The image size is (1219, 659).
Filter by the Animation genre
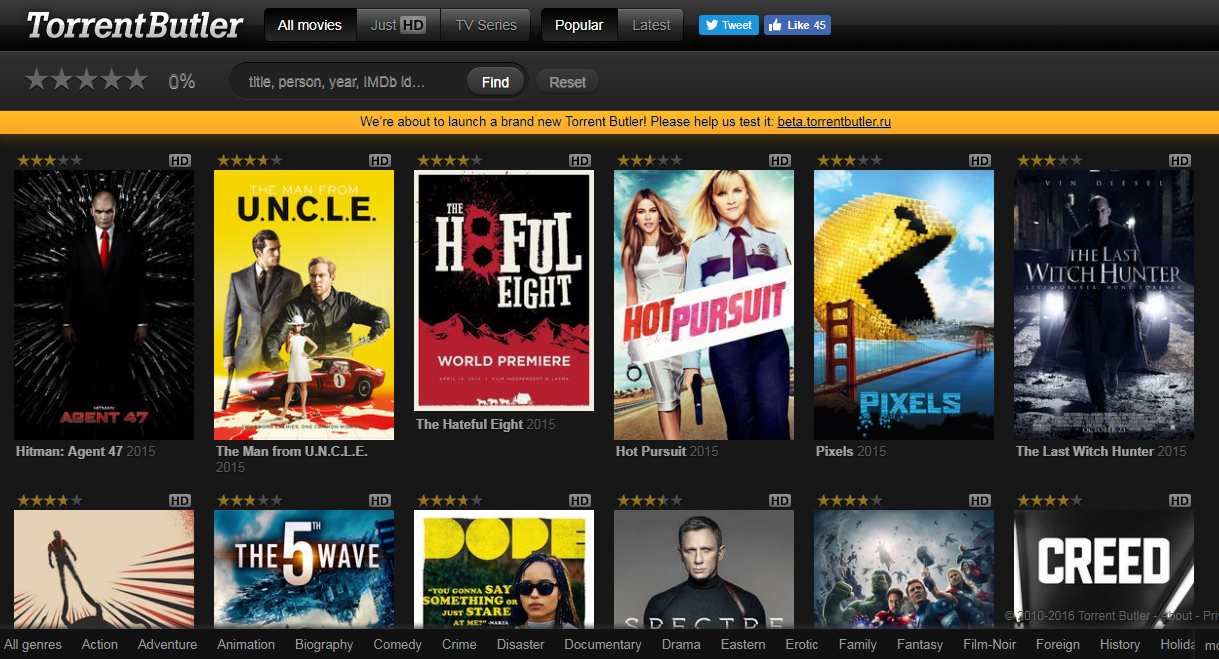pos(246,644)
